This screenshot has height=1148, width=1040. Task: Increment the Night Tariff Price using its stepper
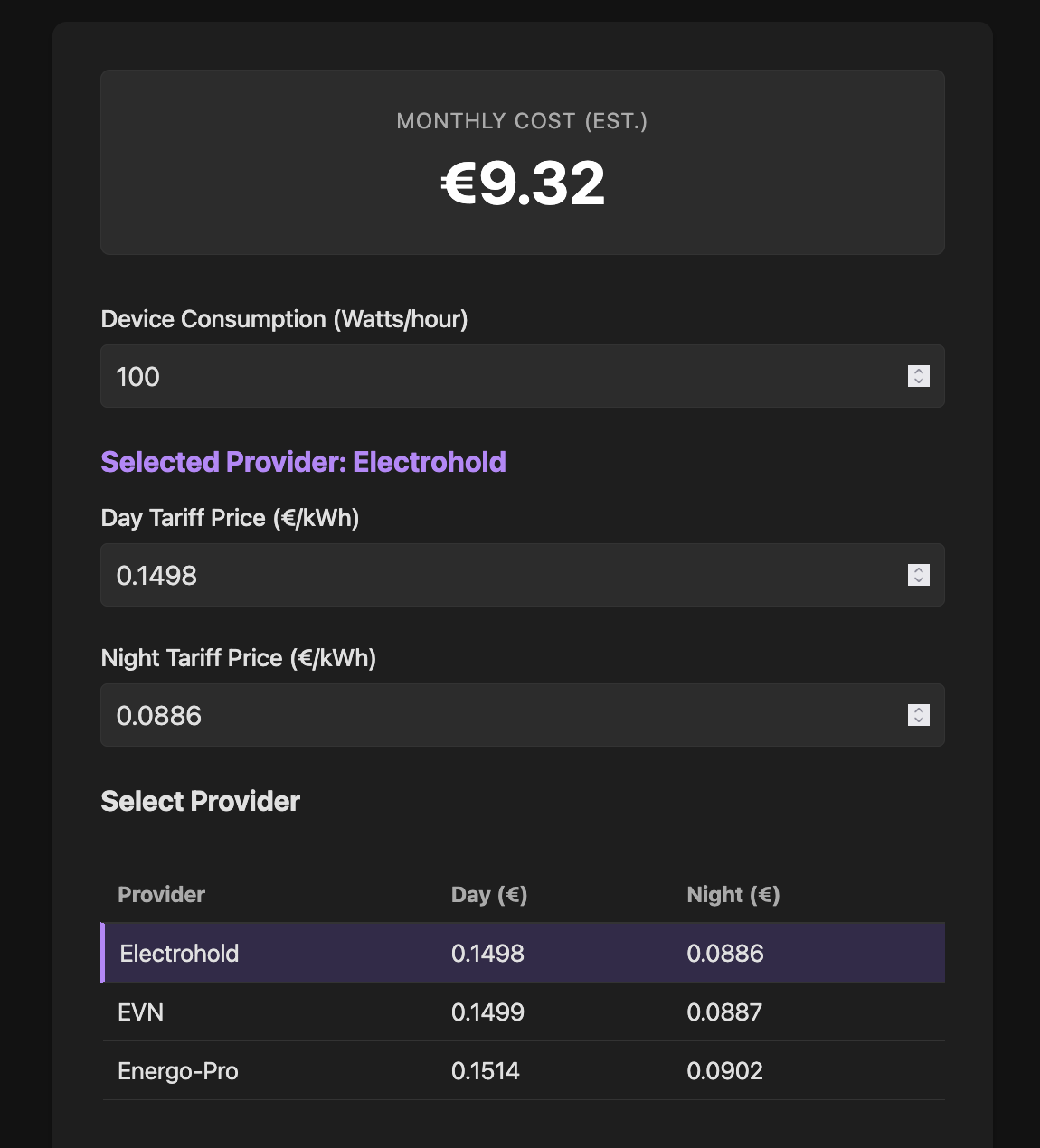coord(919,709)
